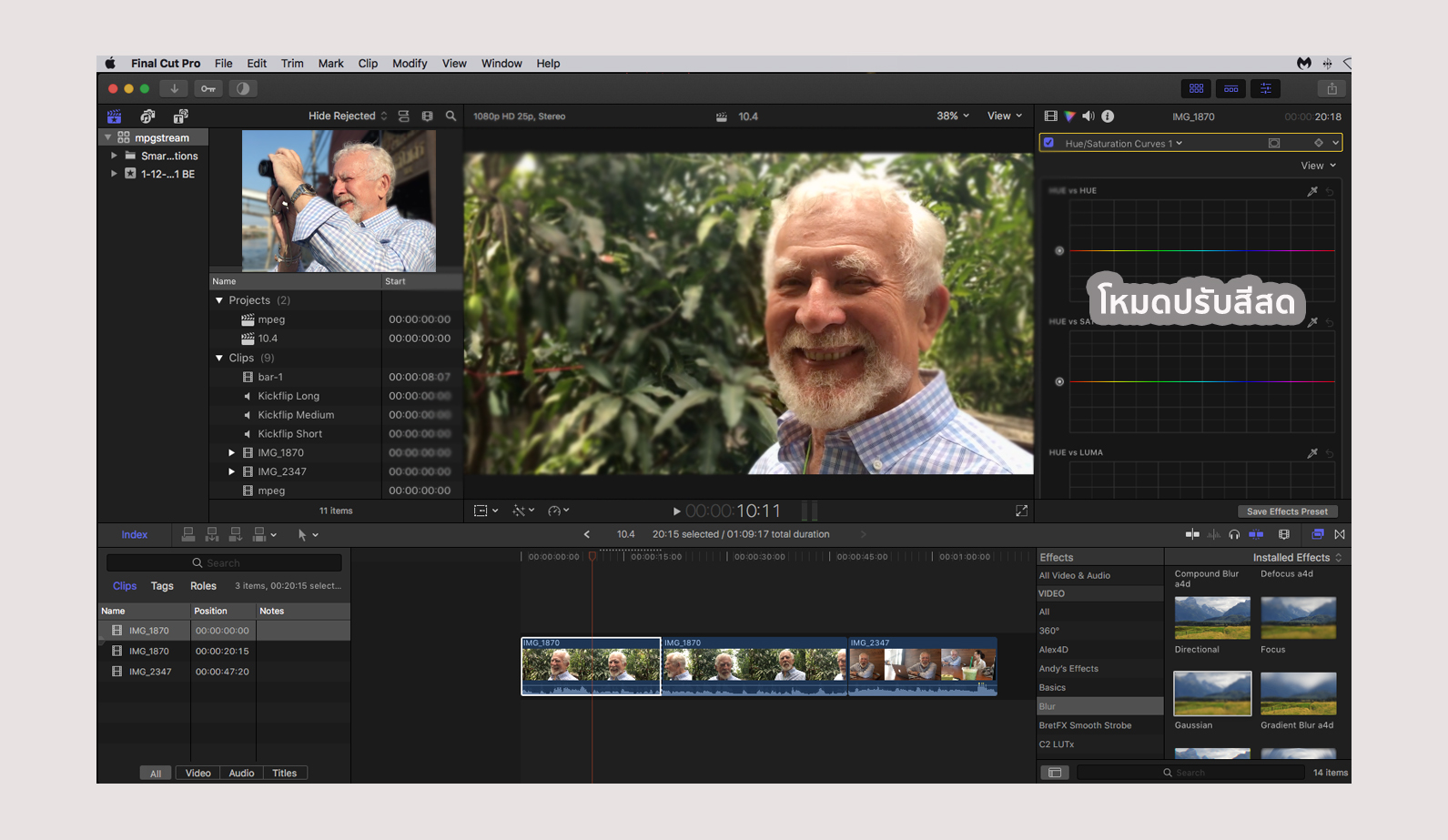Expand the IMG_2347 clip row in browser
This screenshot has width=1448, height=840.
tap(231, 471)
